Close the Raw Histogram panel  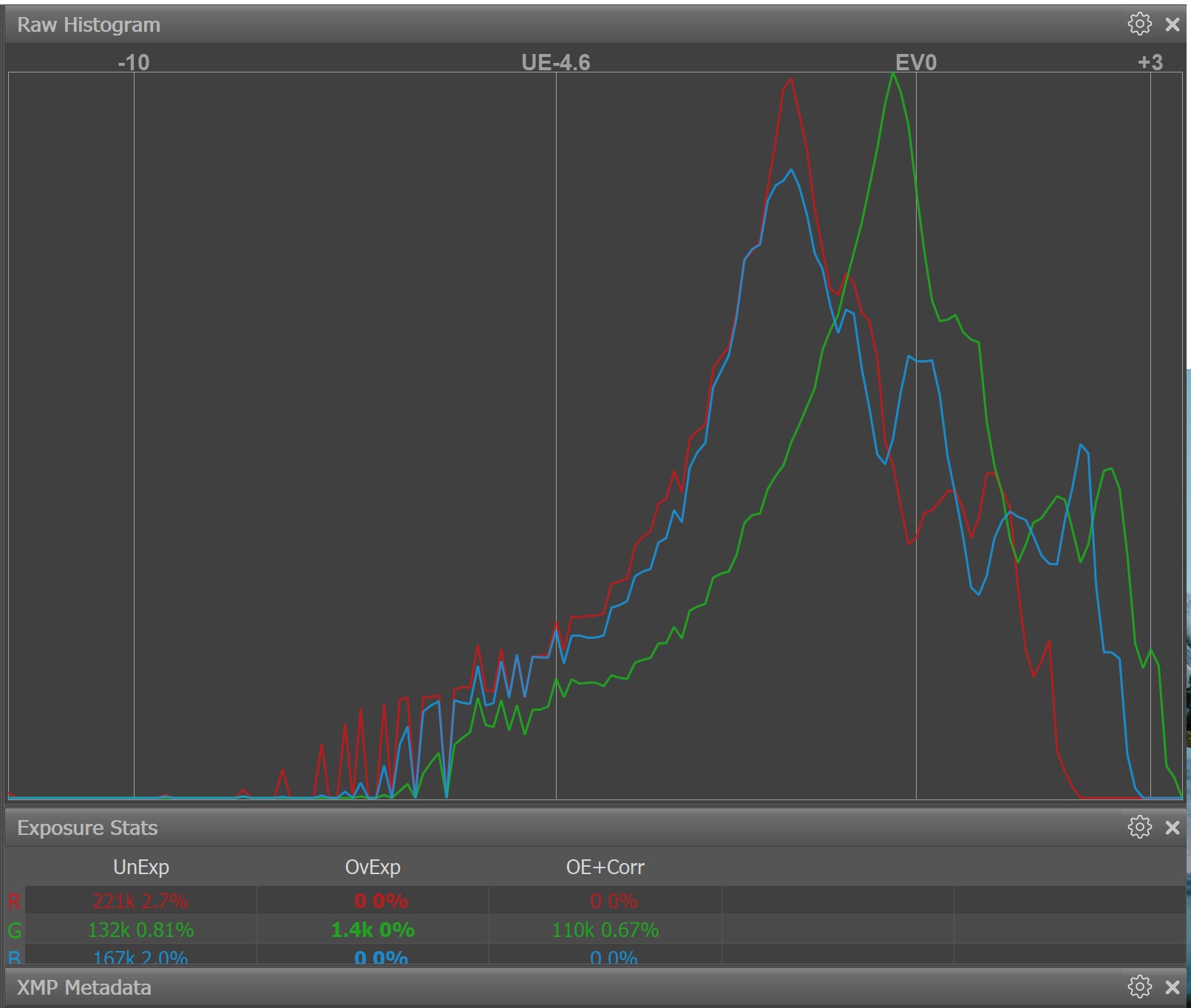pos(1173,24)
